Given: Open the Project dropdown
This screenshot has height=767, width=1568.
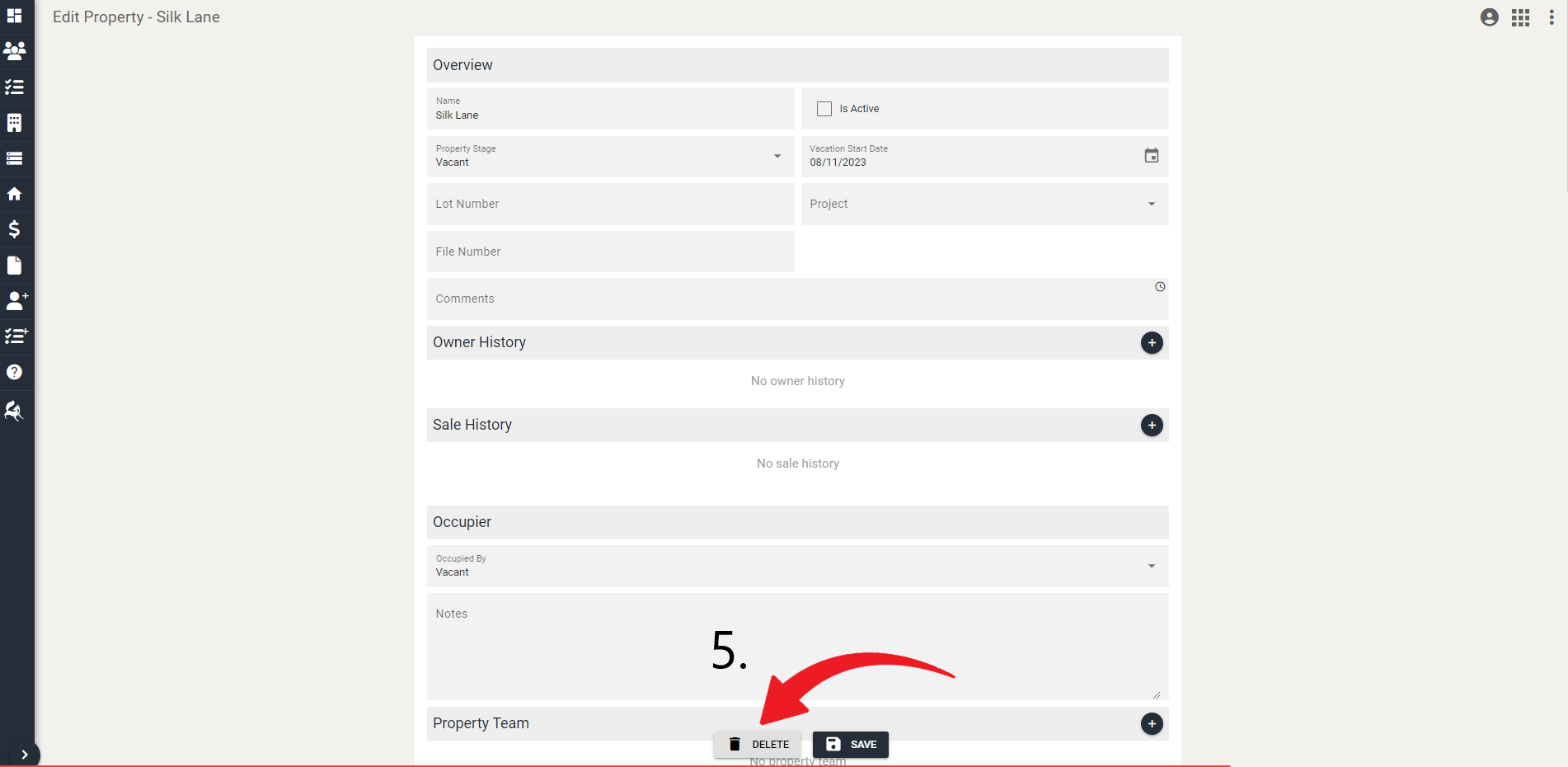Looking at the screenshot, I should (1151, 204).
